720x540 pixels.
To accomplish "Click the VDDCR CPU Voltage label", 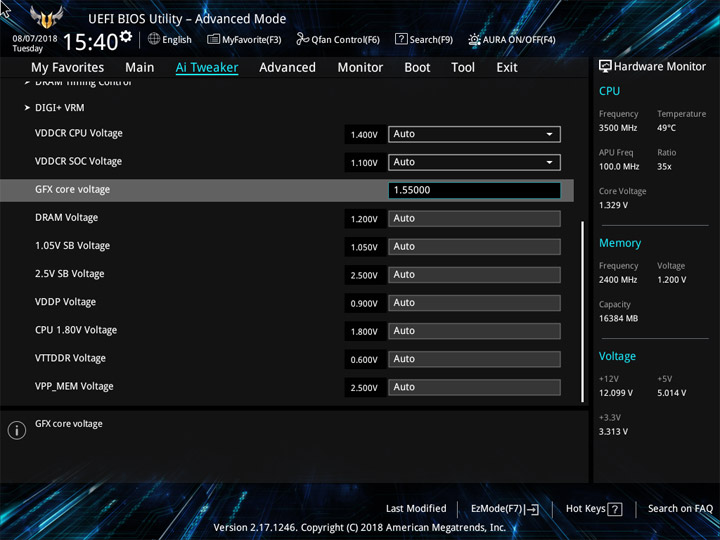I will click(x=79, y=133).
